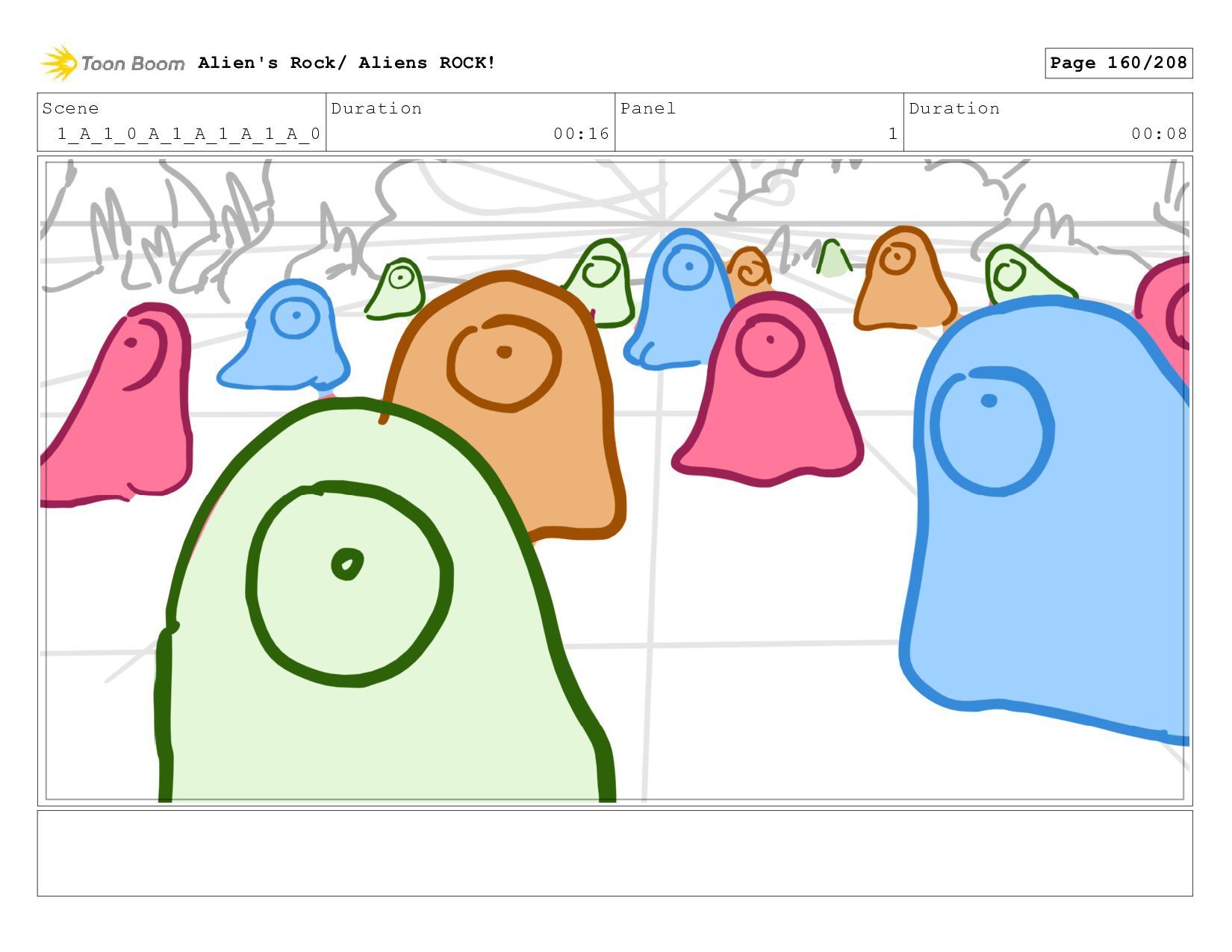Viewport: 1232px width, 952px height.
Task: Click the center pink alien's eye
Action: click(x=770, y=345)
